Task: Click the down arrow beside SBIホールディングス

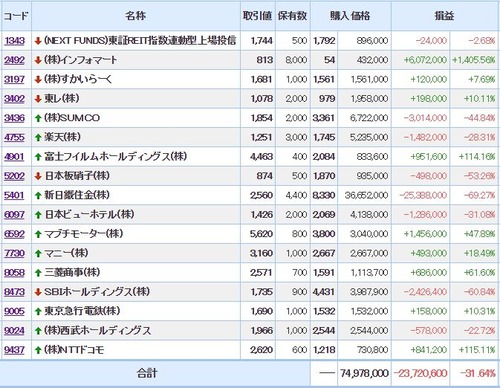Action: pyautogui.click(x=38, y=292)
